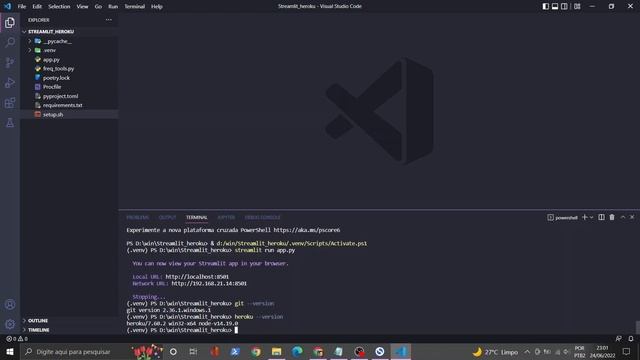This screenshot has width=640, height=360.
Task: Select setup.sh file
Action: (69, 115)
